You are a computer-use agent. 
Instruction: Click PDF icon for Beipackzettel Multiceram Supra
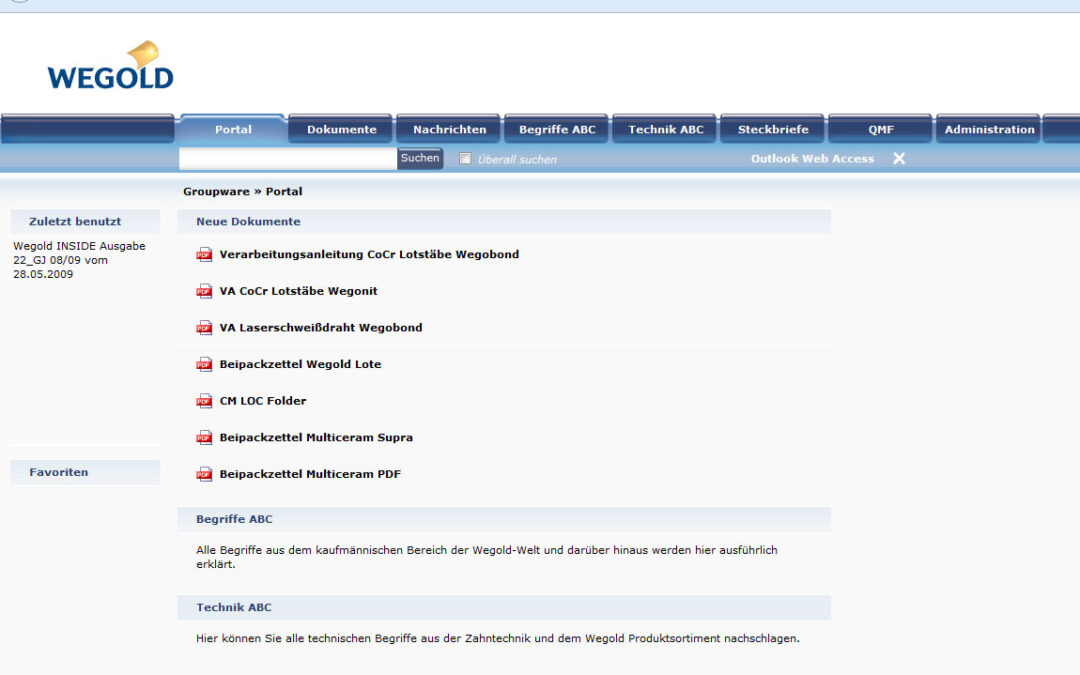pos(204,437)
